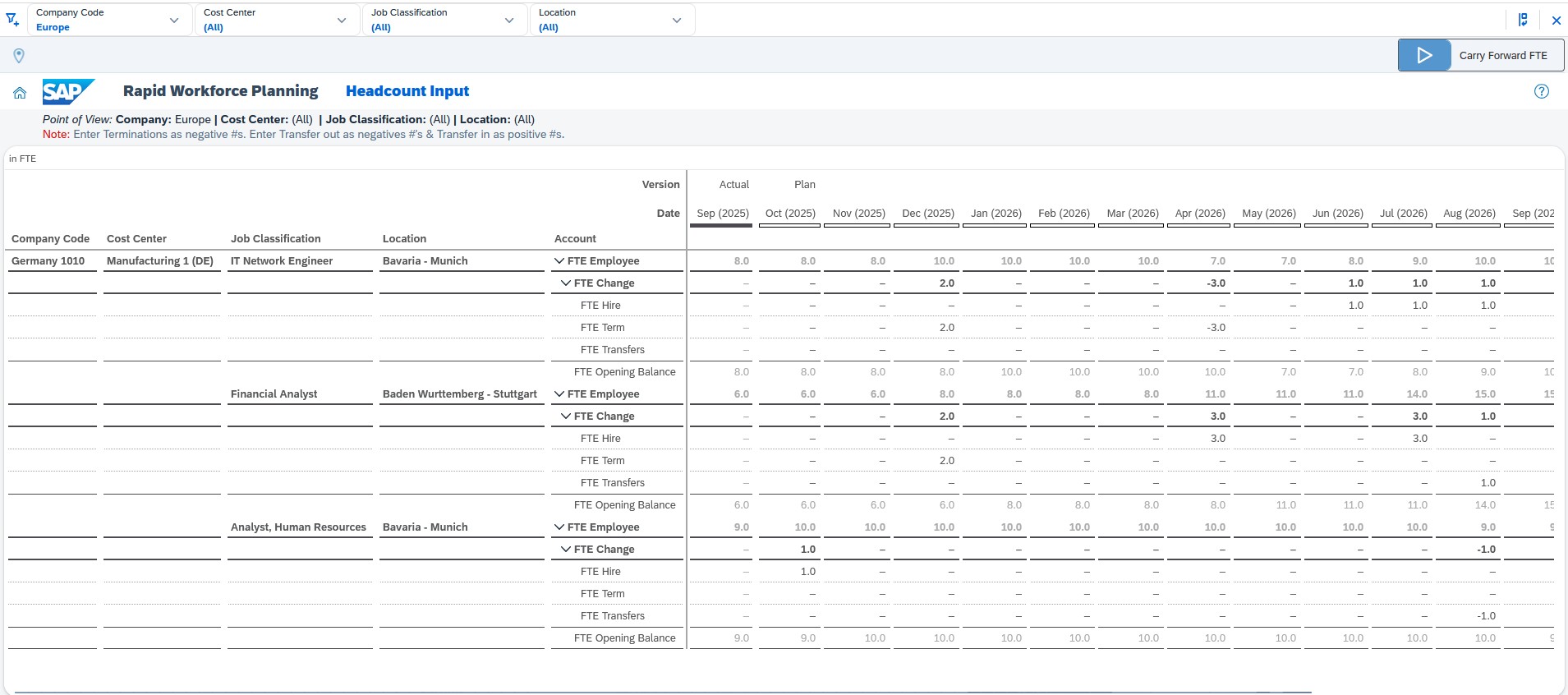Screen dimensions: 1568x695
Task: Click the filter bar pin settings icon
Action: click(x=1522, y=20)
